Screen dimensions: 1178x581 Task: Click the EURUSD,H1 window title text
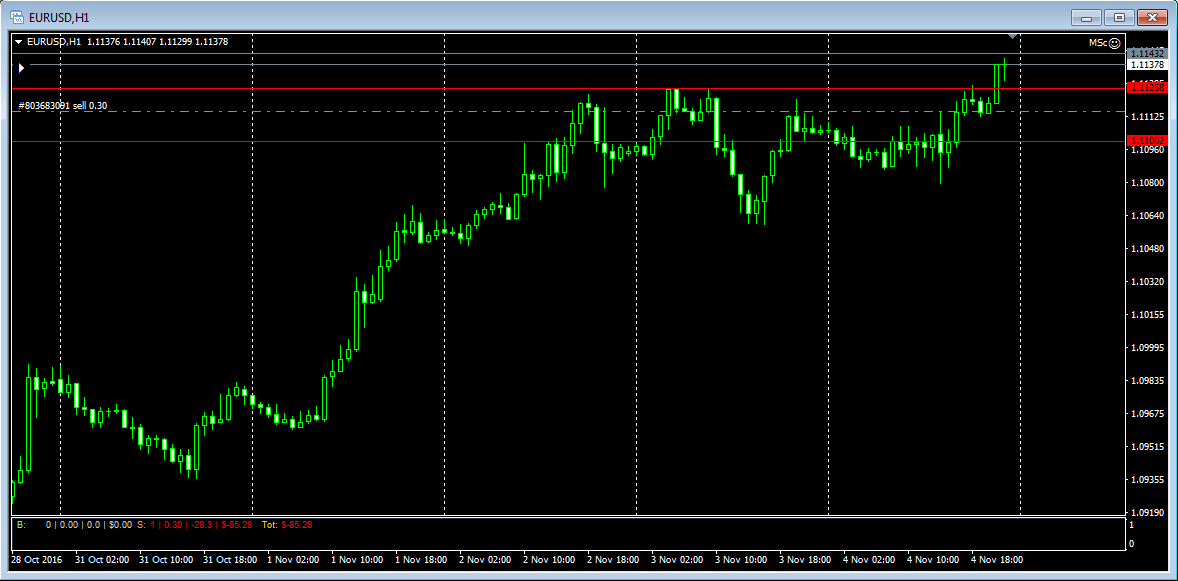57,16
